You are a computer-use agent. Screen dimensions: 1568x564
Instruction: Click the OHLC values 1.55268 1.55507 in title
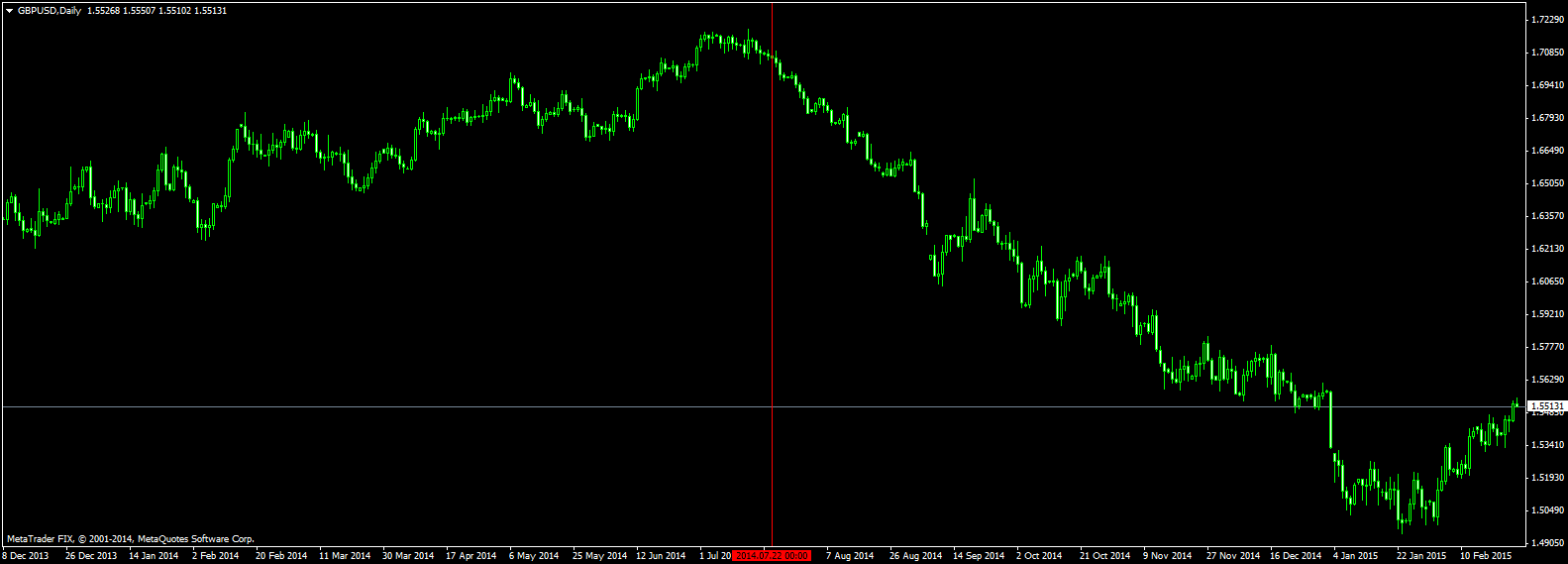[x=120, y=10]
